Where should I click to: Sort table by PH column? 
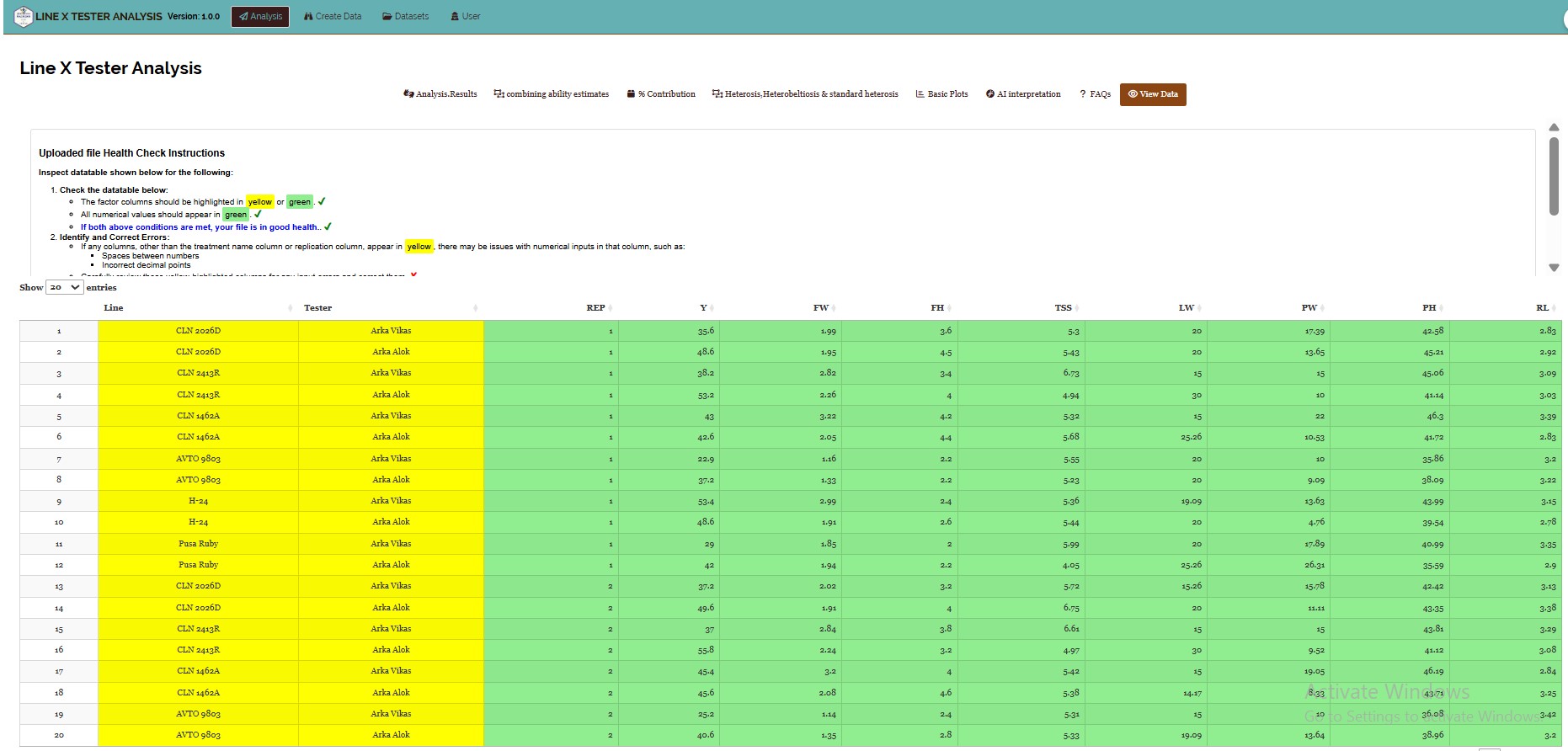click(1389, 308)
